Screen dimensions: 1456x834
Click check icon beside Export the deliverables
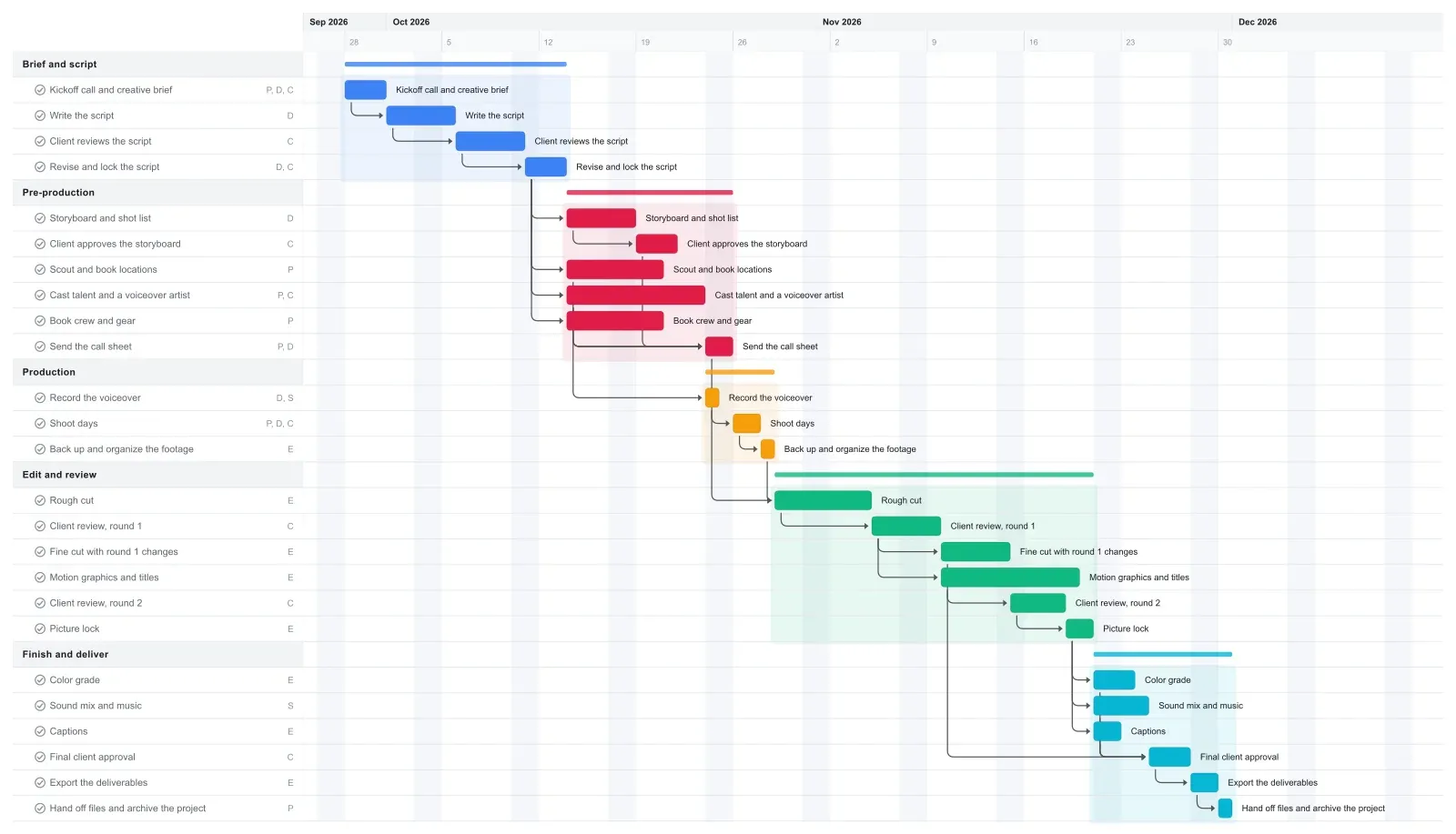pyautogui.click(x=40, y=782)
